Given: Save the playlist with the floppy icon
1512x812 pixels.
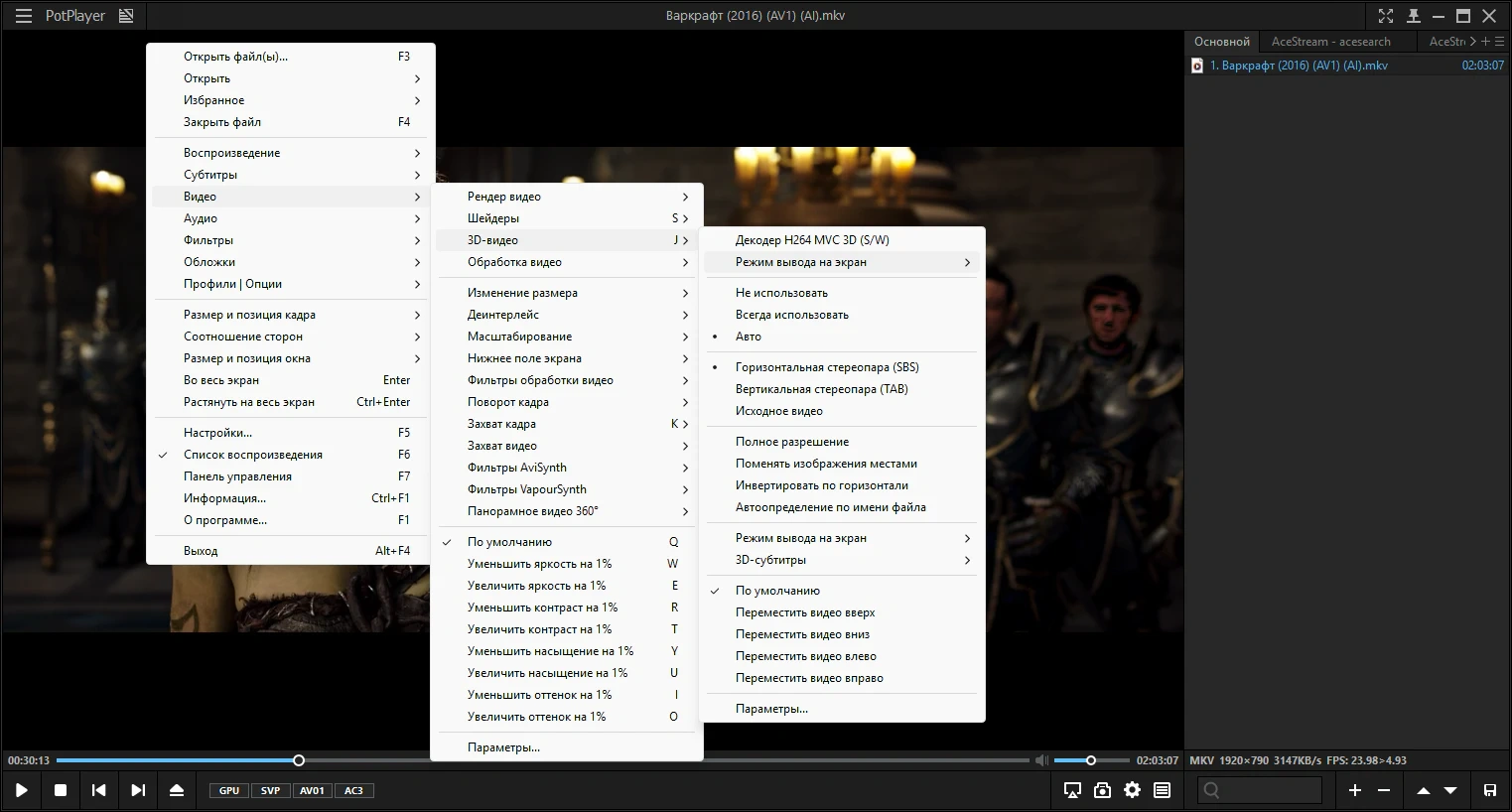Looking at the screenshot, I should (x=1489, y=790).
